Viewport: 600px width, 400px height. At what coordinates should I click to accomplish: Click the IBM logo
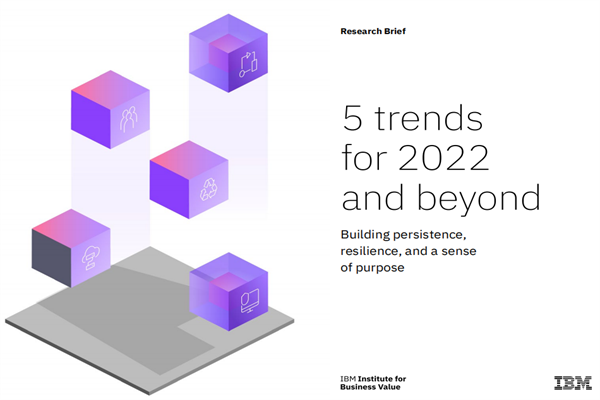[573, 383]
